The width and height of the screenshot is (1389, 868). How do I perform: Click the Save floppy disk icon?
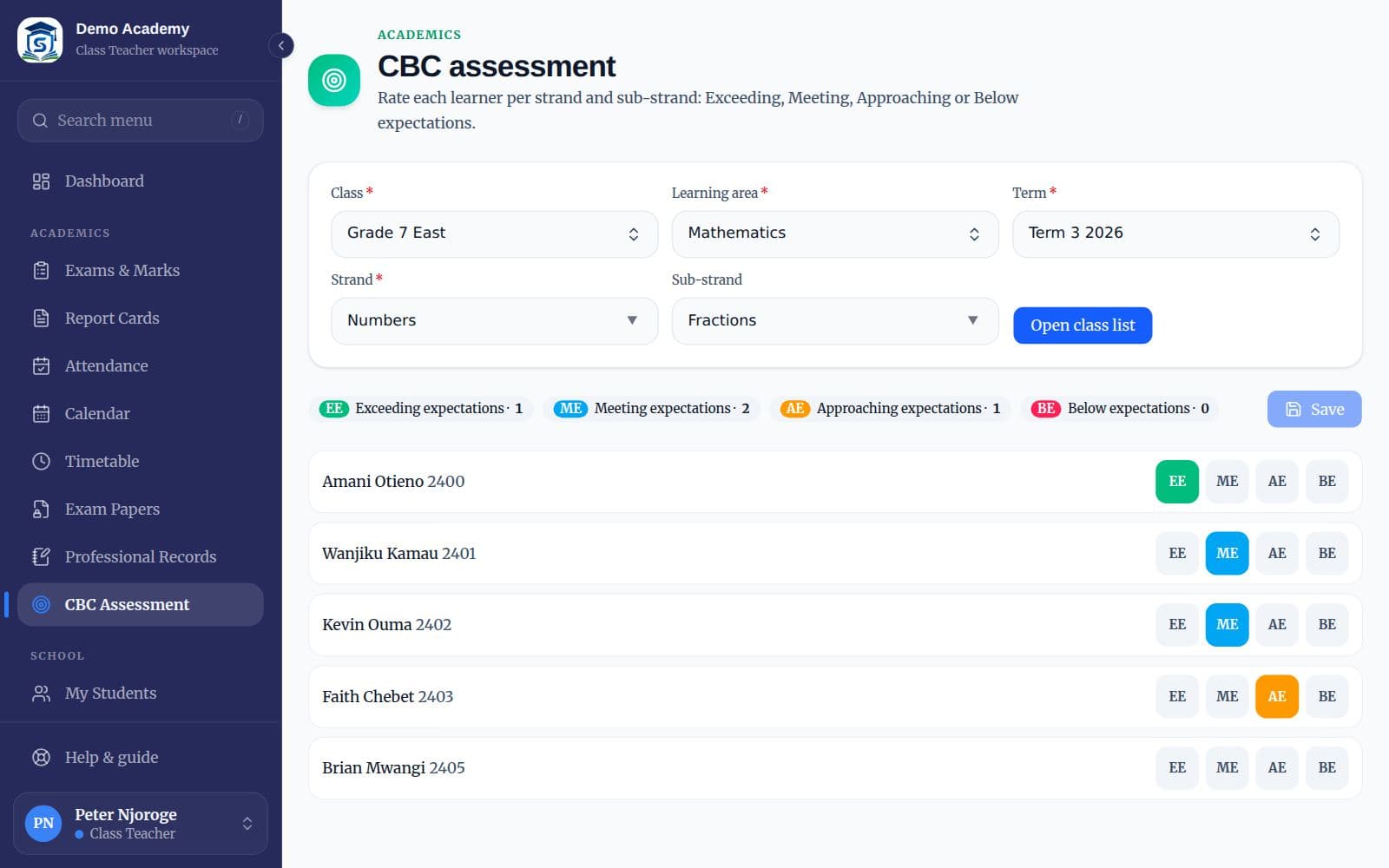(1294, 409)
